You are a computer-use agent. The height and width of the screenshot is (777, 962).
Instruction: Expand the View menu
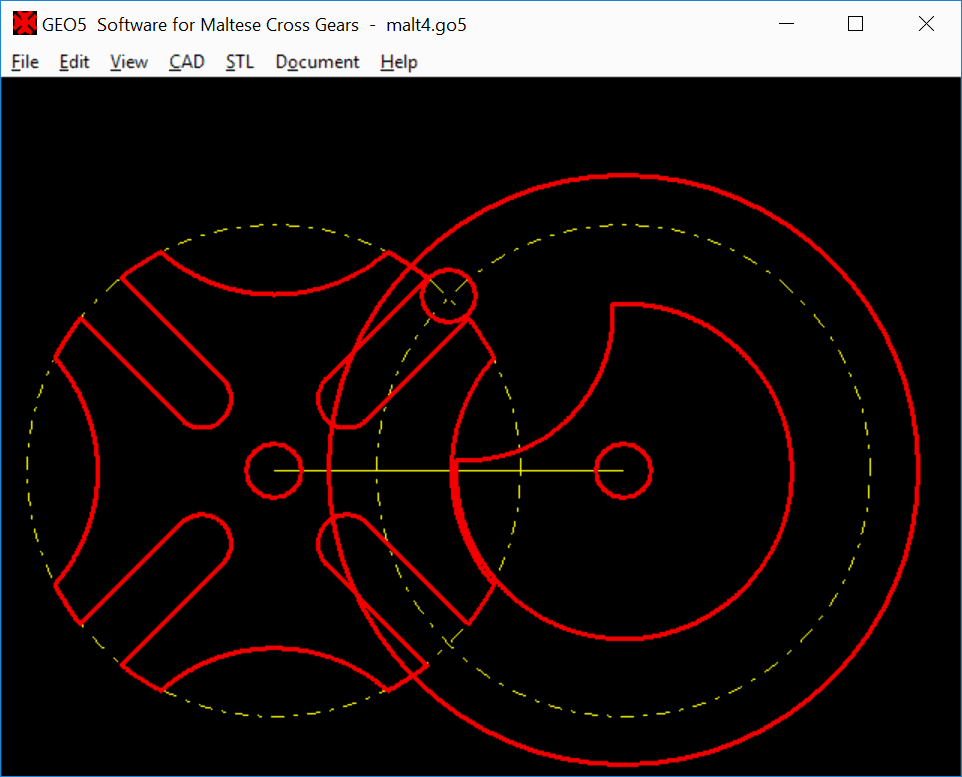[129, 62]
